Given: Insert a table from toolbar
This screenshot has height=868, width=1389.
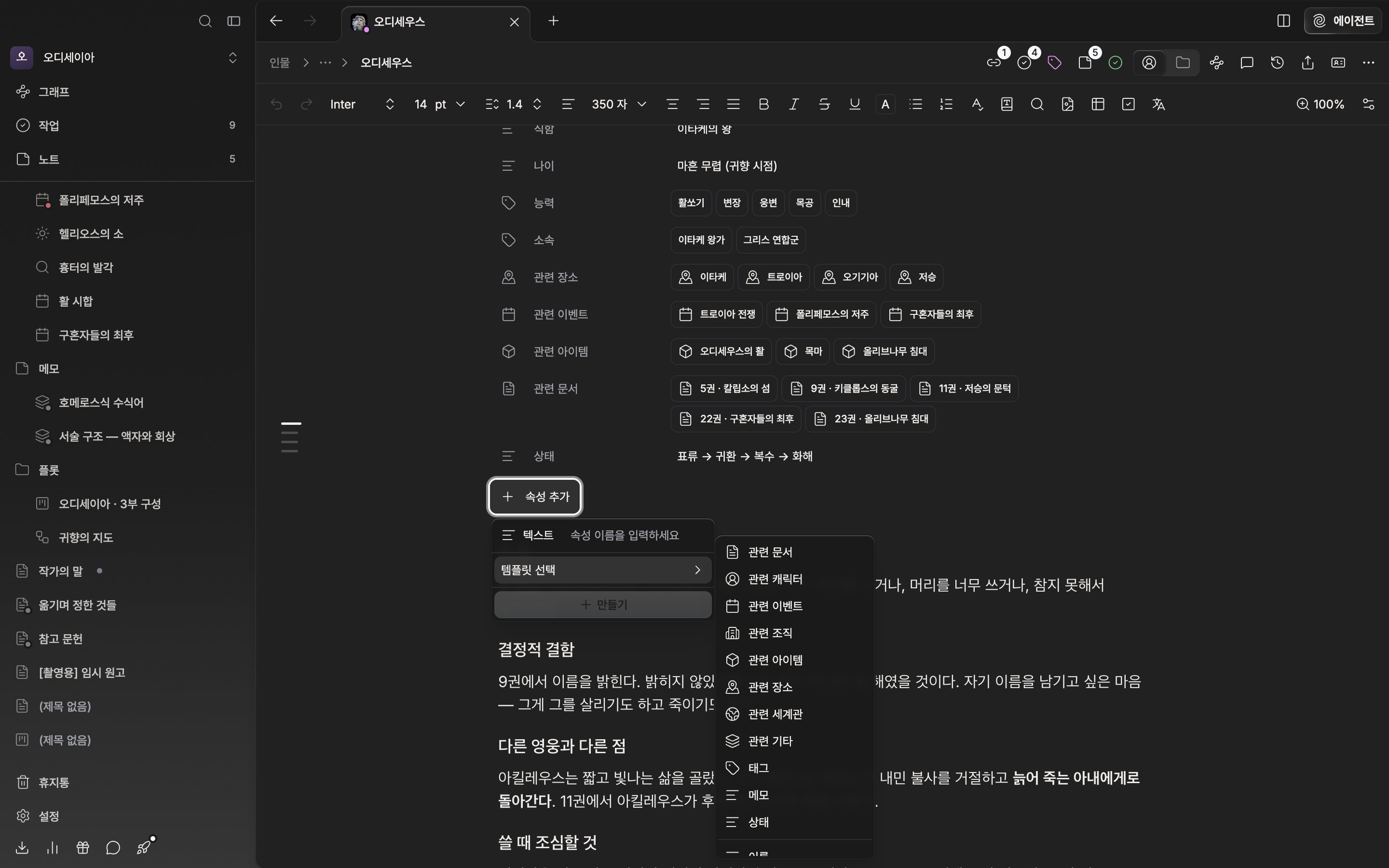Looking at the screenshot, I should click(x=1098, y=104).
